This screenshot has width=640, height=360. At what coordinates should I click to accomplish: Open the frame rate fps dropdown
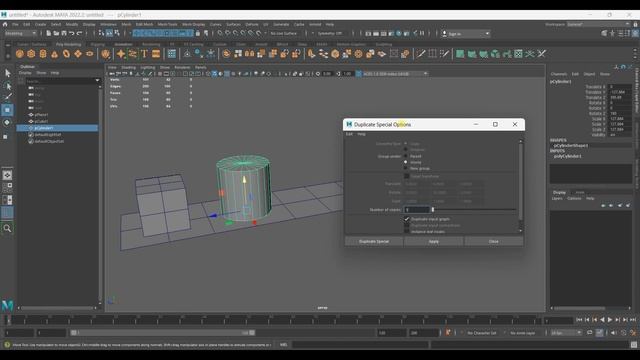coord(566,333)
